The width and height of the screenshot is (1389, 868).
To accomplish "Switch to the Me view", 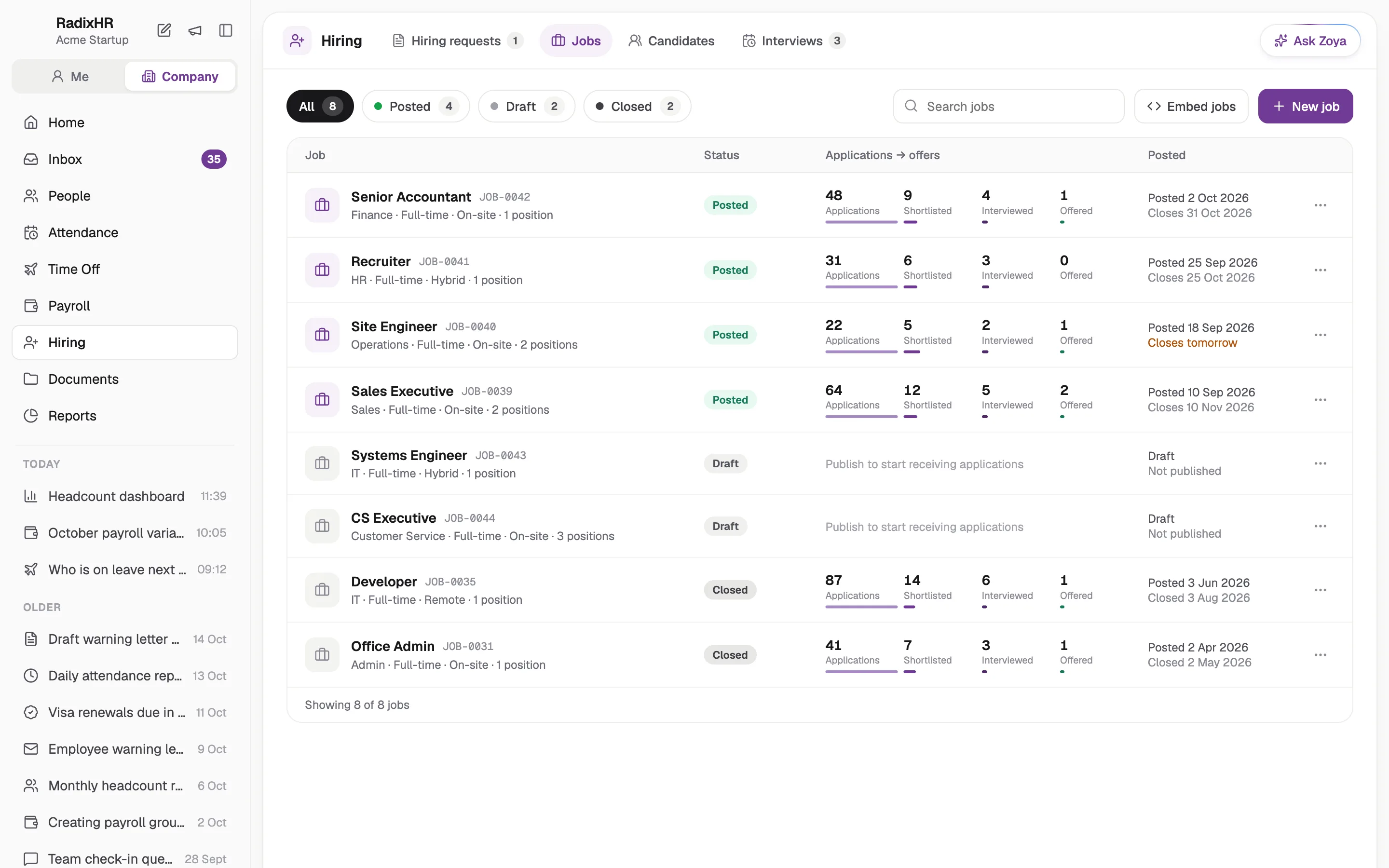I will (x=69, y=76).
